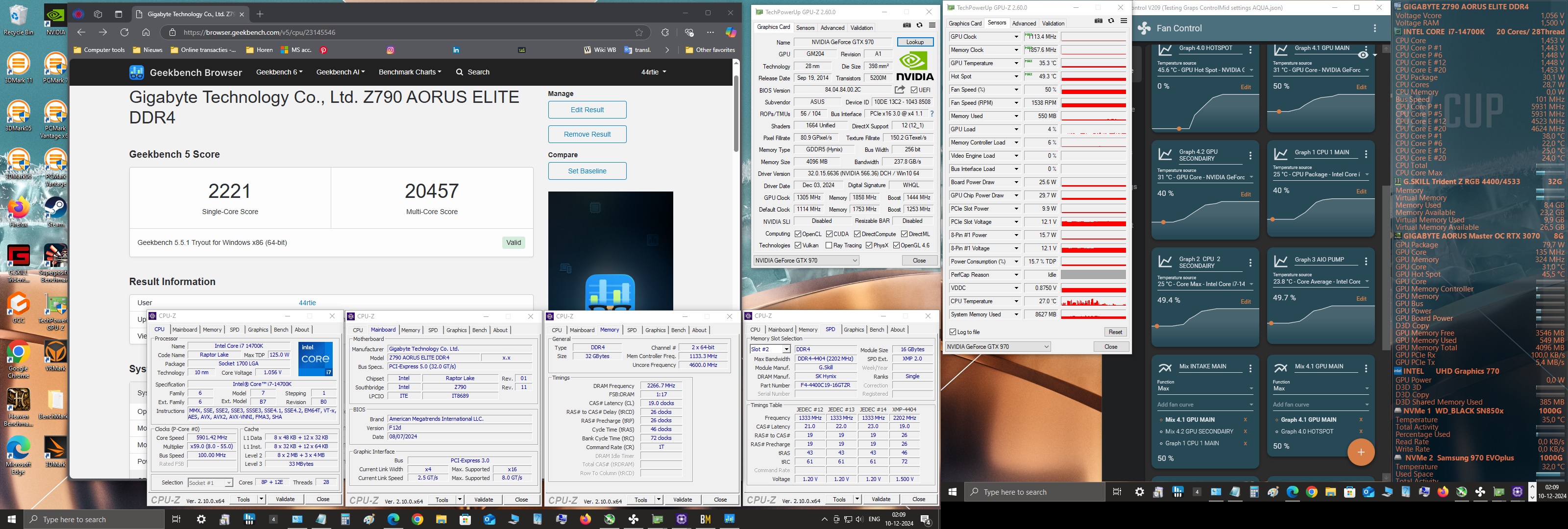Open hamburger menu in GPU-Z Sensors window
This screenshot has height=529, width=1568.
(x=1124, y=21)
